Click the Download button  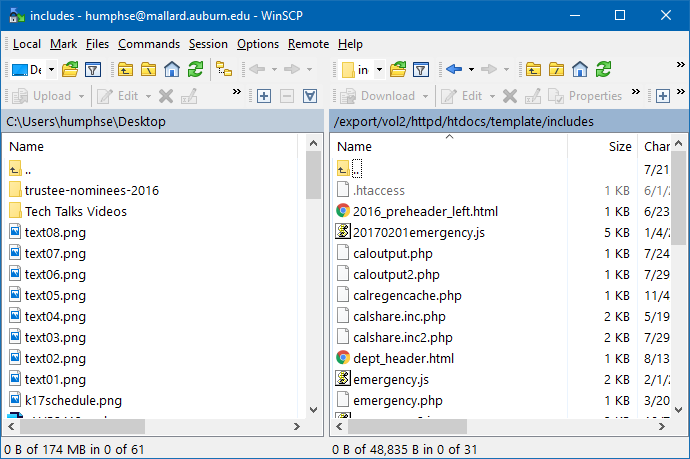(378, 96)
